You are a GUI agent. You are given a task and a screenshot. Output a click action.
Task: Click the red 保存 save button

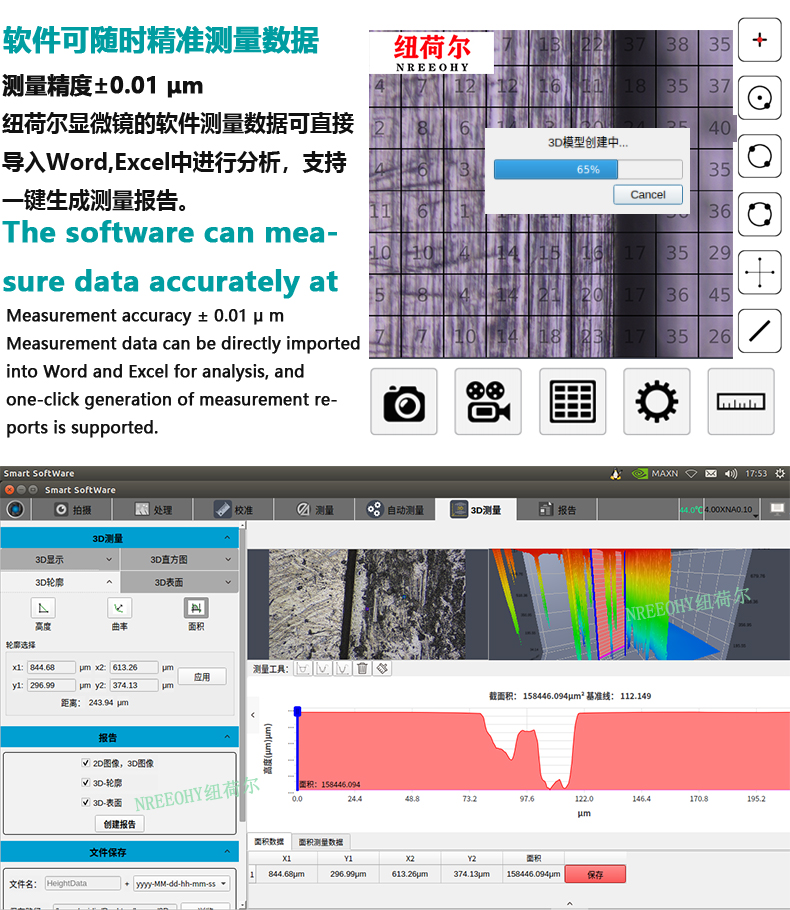[x=595, y=874]
